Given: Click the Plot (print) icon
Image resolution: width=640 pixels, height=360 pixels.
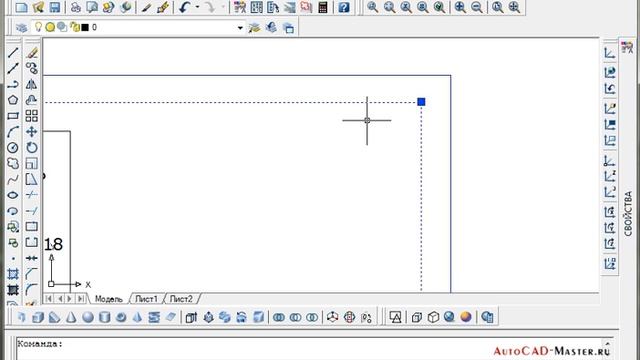Looking at the screenshot, I should point(76,7).
